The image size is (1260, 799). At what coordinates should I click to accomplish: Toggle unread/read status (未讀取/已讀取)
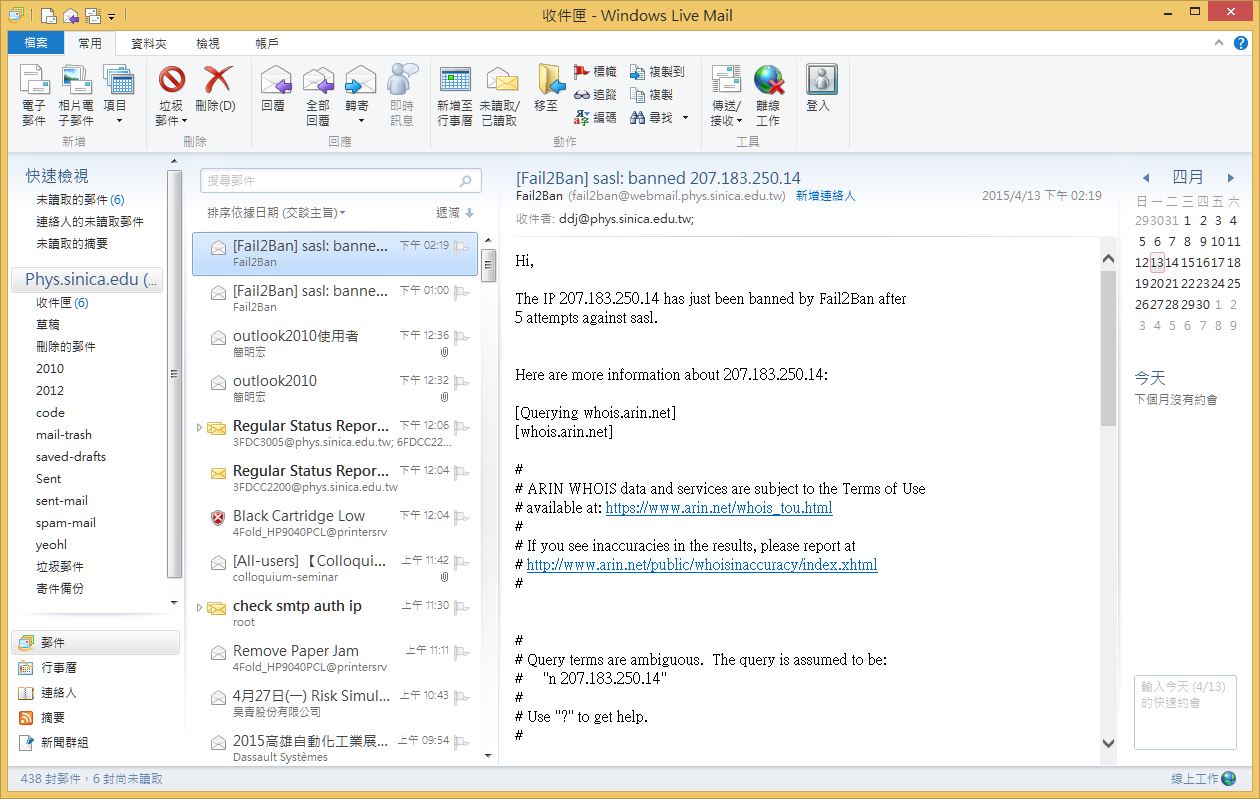(500, 95)
